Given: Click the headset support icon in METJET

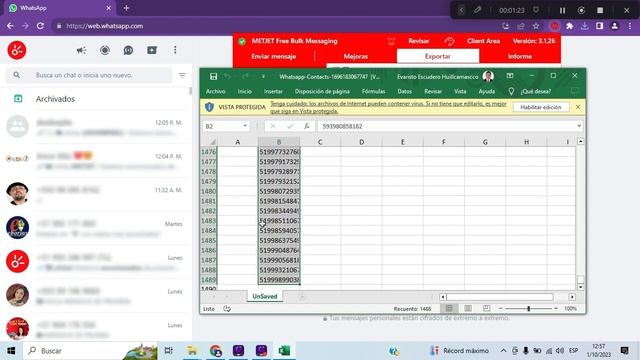Looking at the screenshot, I should click(x=449, y=41).
